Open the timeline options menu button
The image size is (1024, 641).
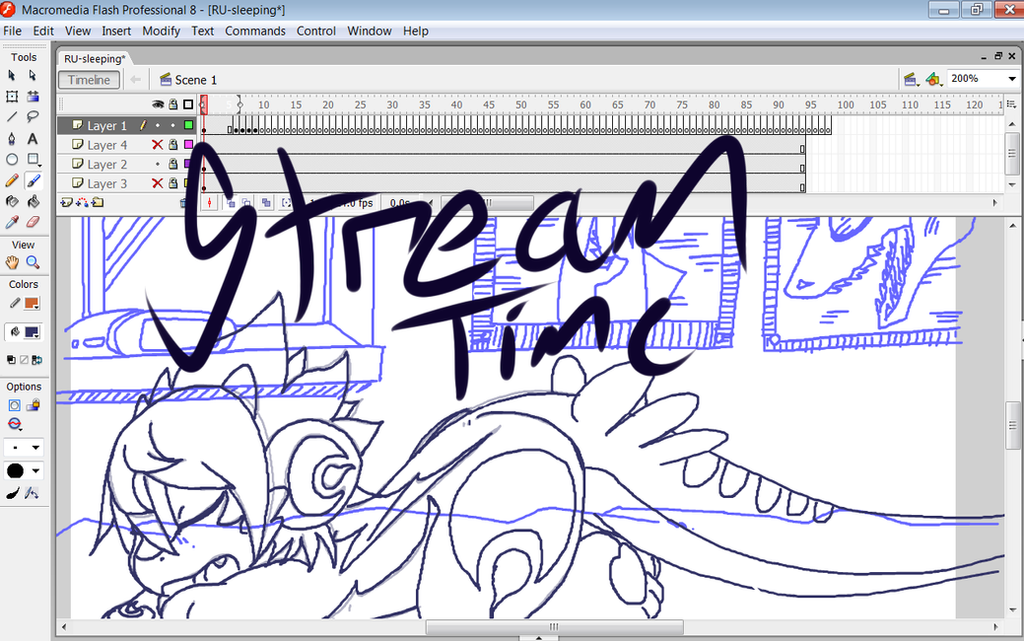coord(1012,104)
